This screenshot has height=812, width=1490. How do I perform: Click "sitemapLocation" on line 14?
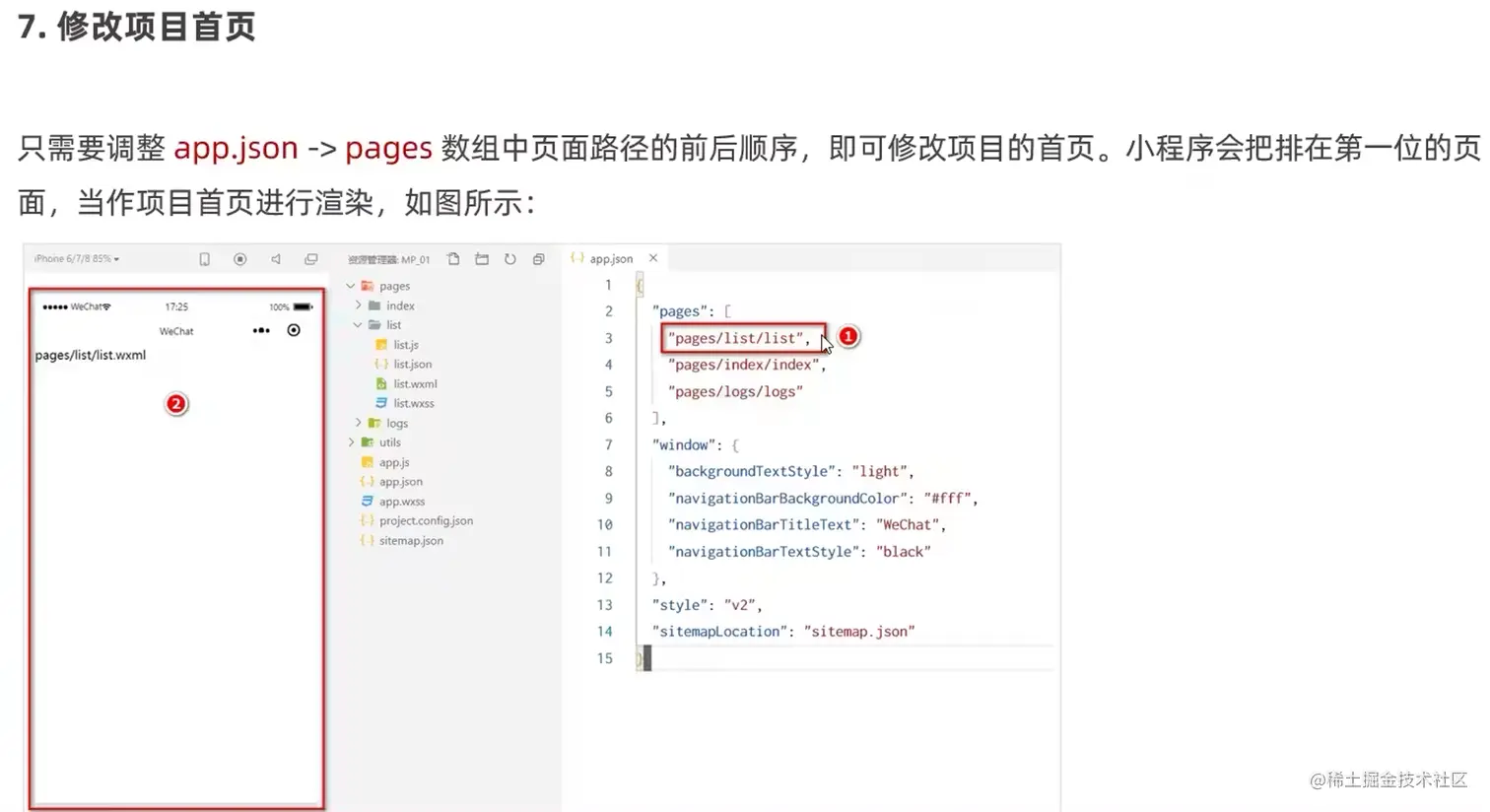719,632
